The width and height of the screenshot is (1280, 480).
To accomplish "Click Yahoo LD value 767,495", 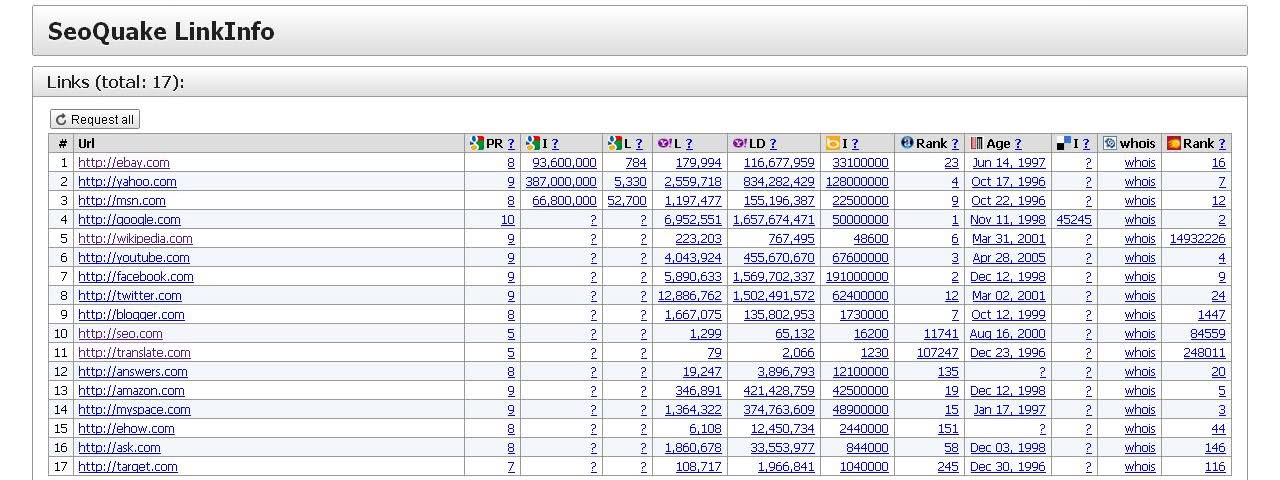I will click(791, 239).
